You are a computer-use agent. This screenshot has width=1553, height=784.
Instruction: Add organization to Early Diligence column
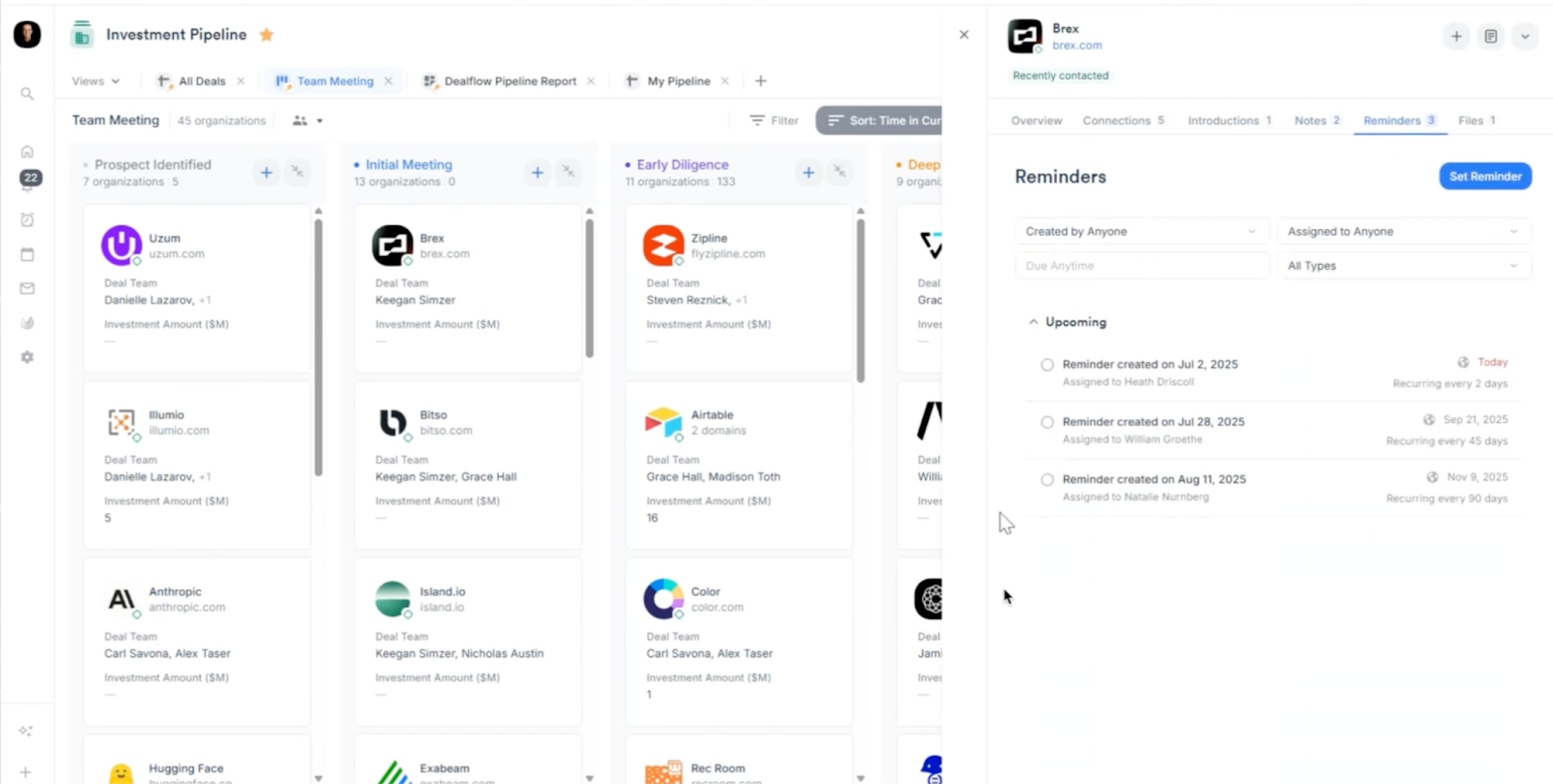(x=809, y=173)
